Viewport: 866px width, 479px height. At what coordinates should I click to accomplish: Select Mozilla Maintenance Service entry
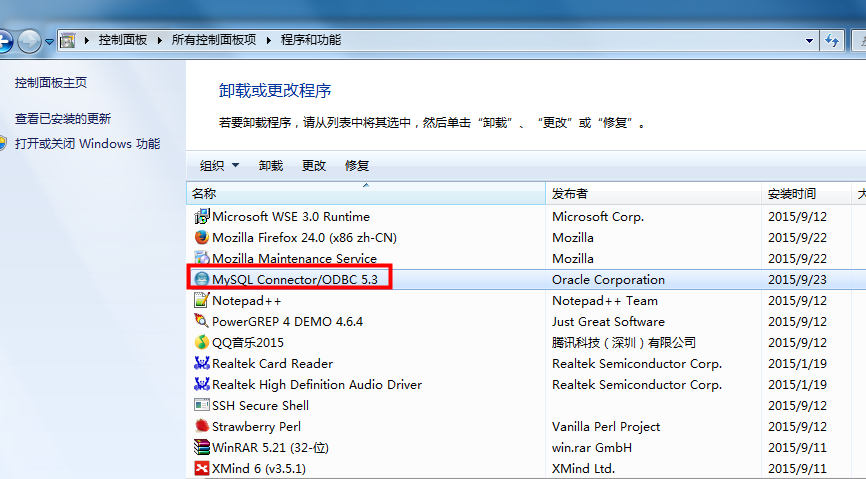pyautogui.click(x=294, y=259)
